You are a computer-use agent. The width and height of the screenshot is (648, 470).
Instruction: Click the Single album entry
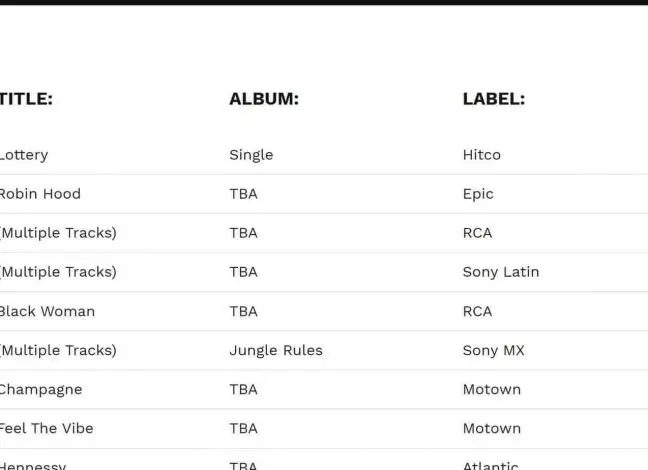coord(251,155)
